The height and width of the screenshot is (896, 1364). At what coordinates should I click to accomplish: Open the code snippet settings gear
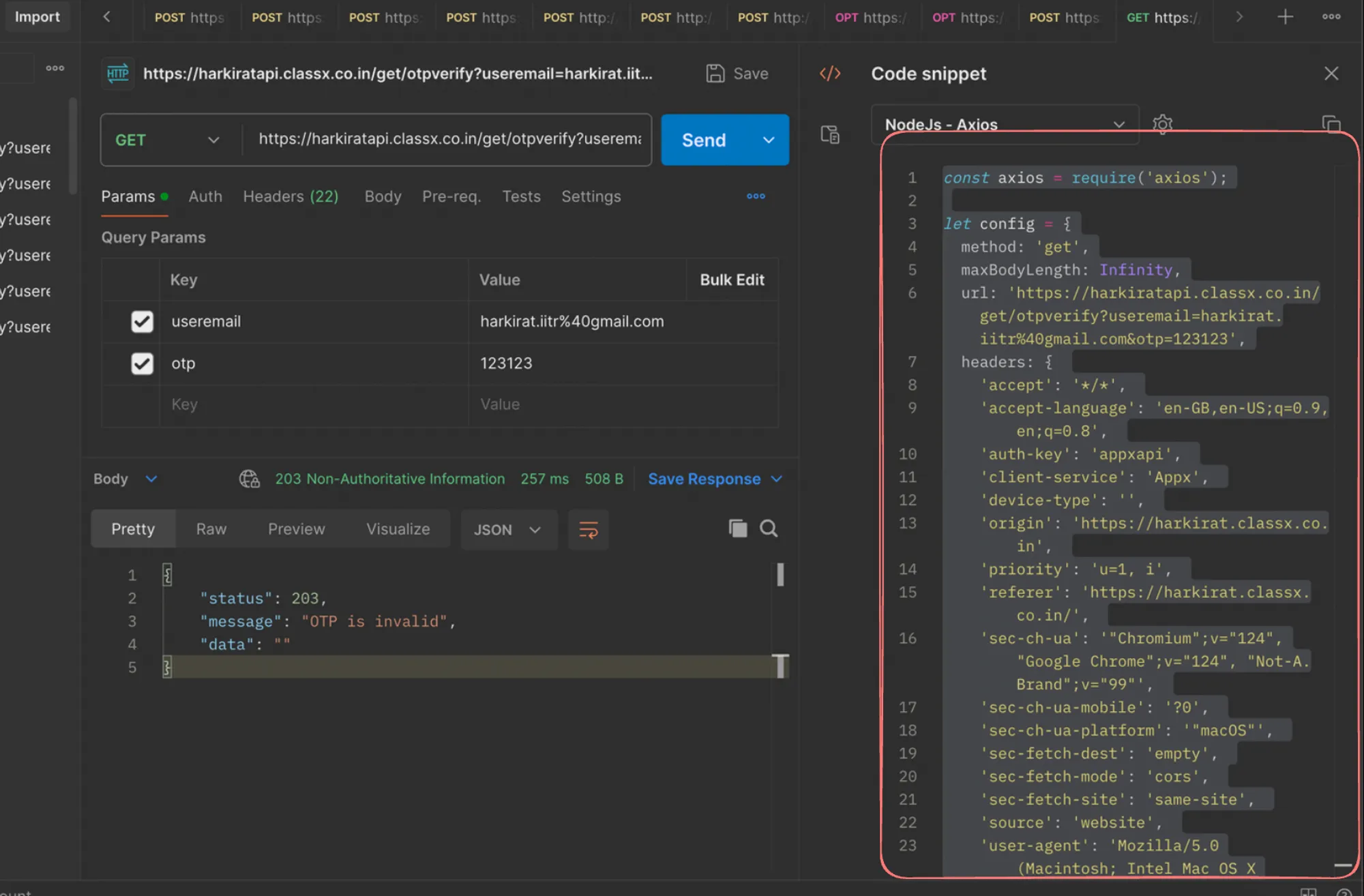[1162, 123]
